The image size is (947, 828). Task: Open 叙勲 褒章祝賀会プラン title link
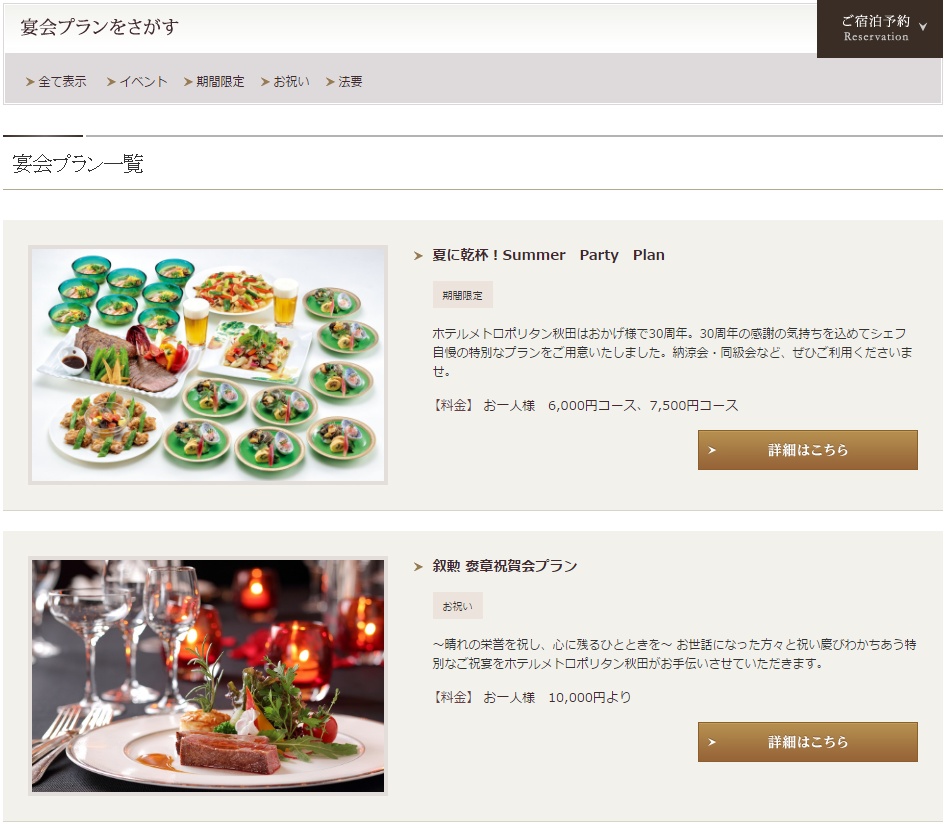tap(505, 566)
